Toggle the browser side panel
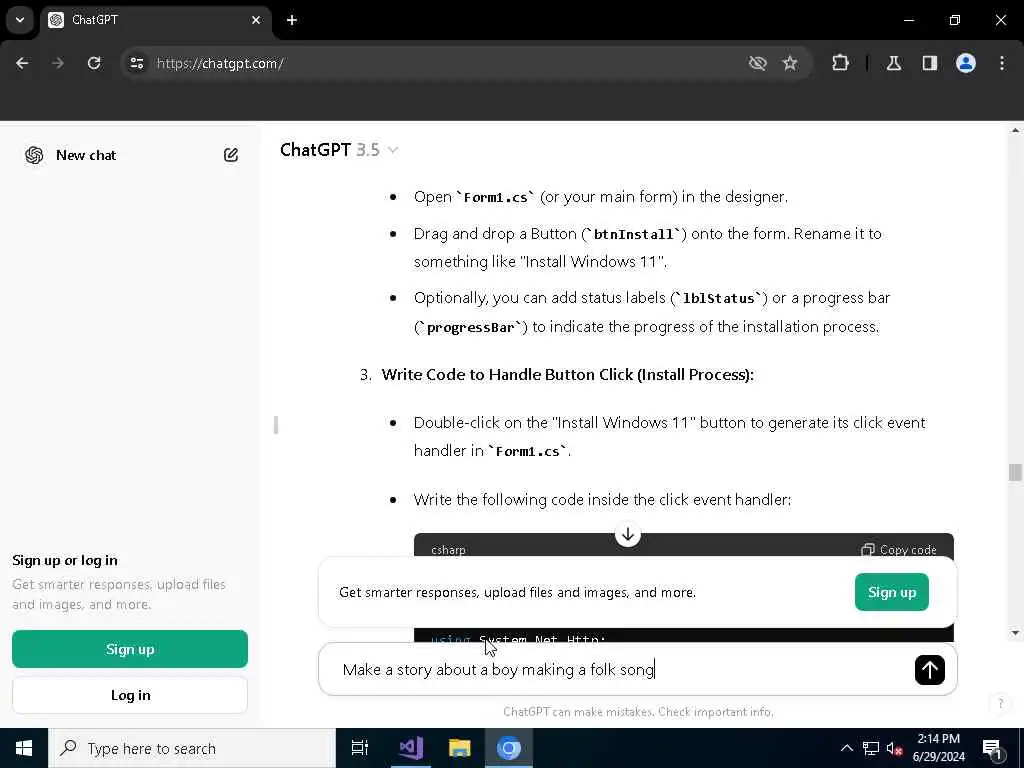 (930, 63)
